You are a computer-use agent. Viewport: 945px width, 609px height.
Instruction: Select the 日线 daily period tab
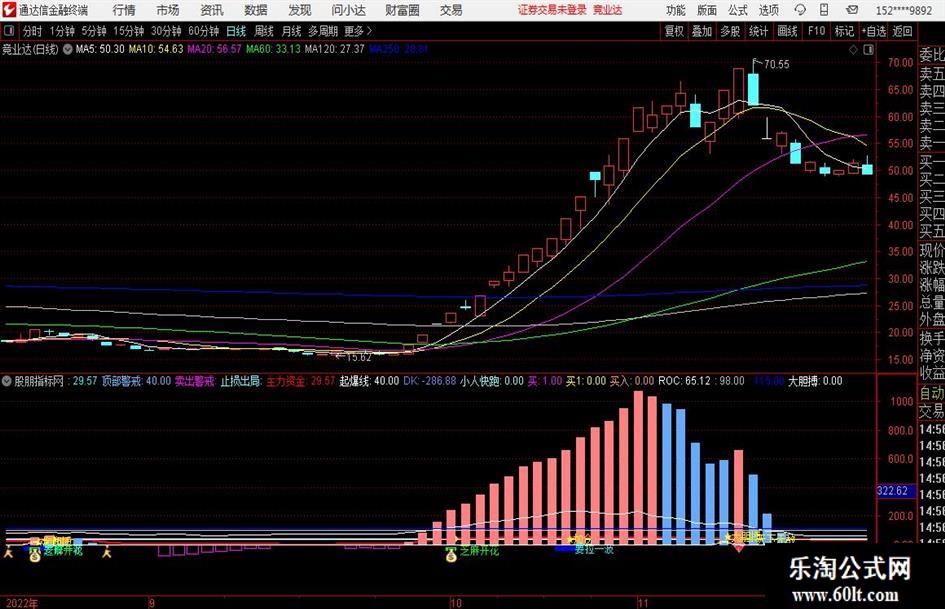[236, 31]
